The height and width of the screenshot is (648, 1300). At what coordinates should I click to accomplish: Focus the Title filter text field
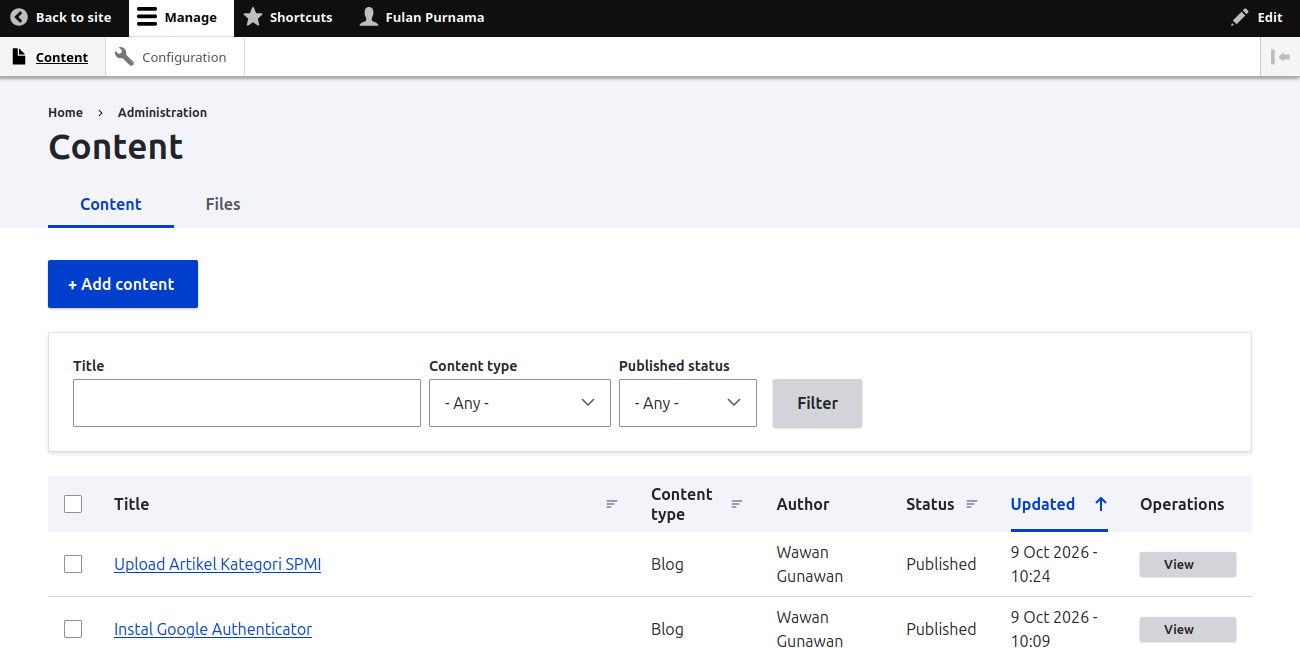click(x=247, y=403)
